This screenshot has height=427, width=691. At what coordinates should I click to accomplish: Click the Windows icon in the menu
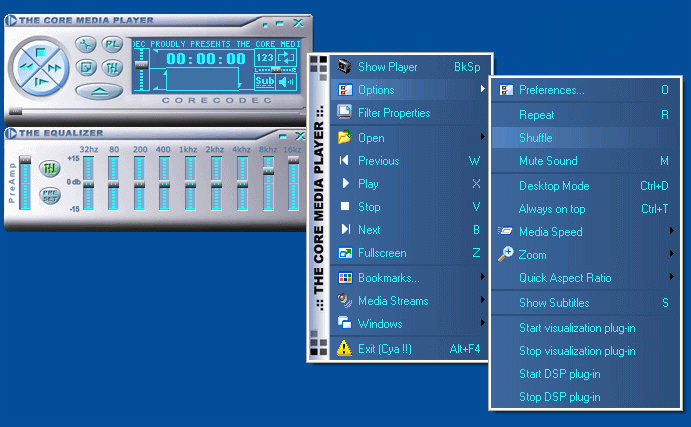coord(345,323)
